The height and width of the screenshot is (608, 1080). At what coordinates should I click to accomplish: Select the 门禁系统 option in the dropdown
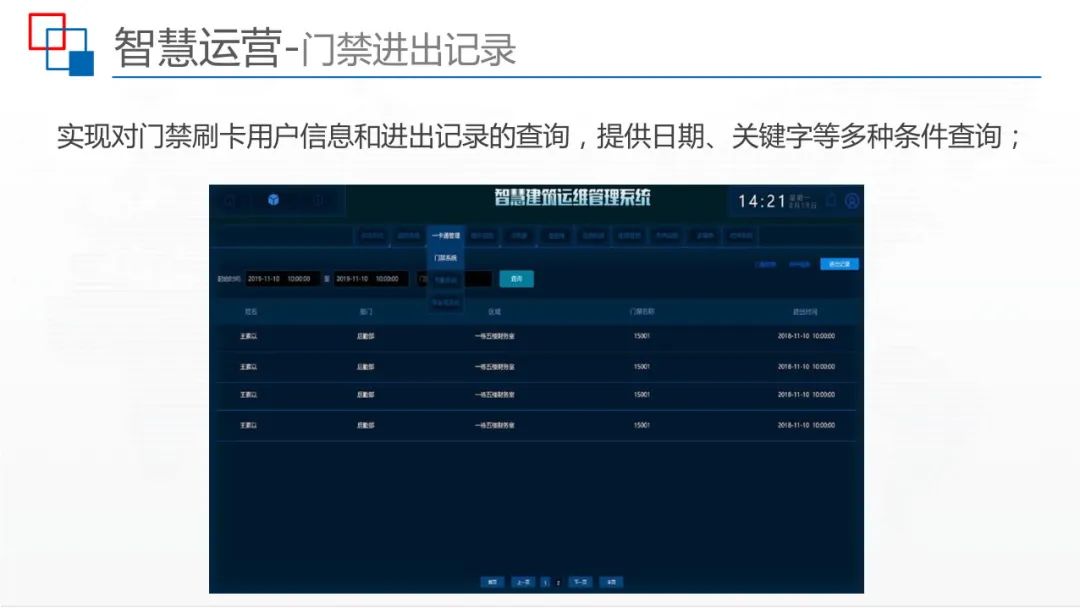coord(445,259)
